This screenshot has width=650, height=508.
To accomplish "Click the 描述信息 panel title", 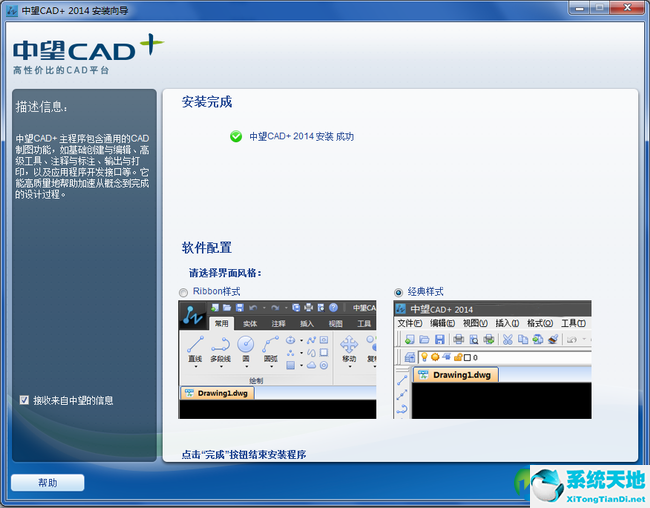I will coord(41,107).
